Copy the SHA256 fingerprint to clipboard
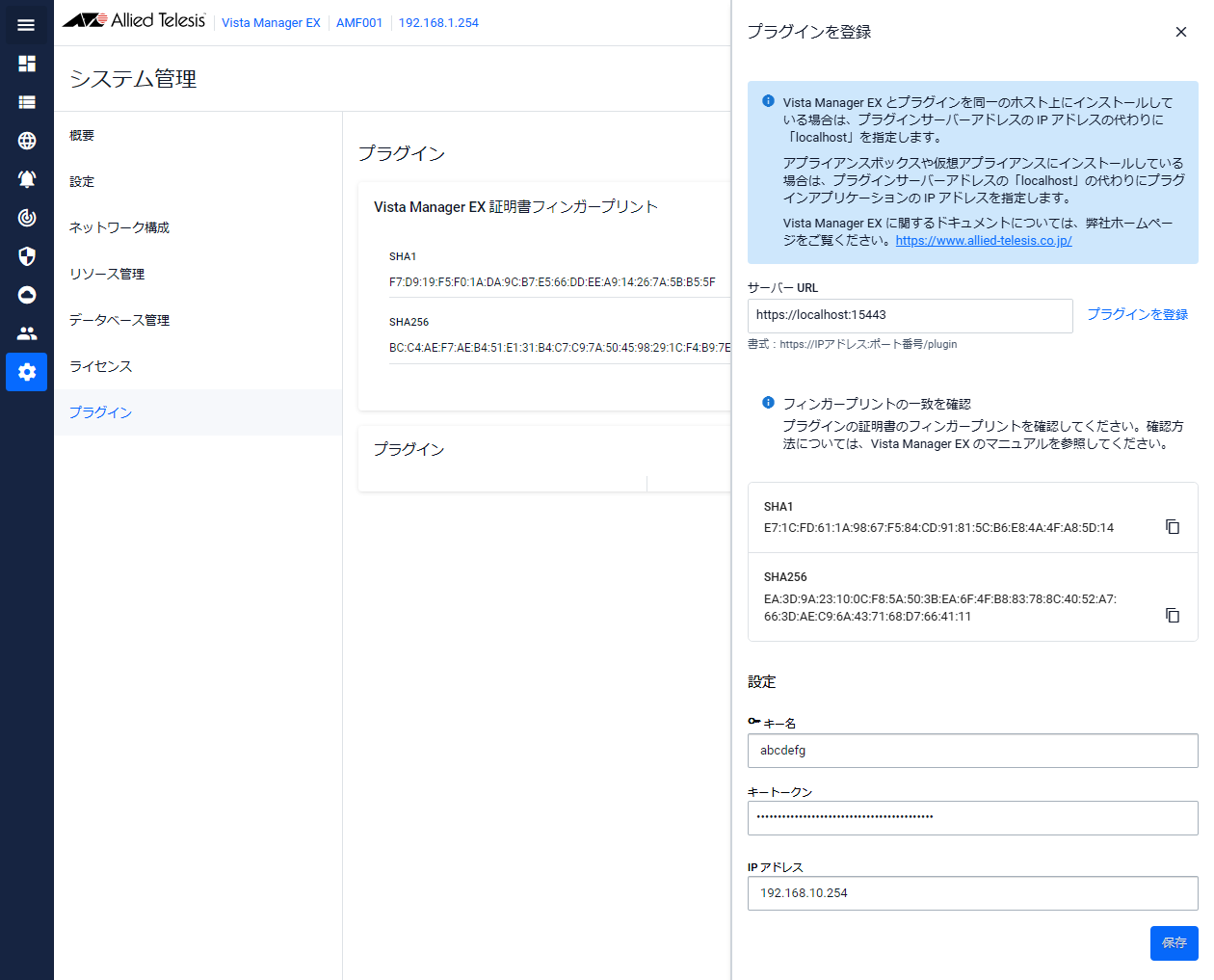Screen dimensions: 1214x980 [x=1173, y=616]
